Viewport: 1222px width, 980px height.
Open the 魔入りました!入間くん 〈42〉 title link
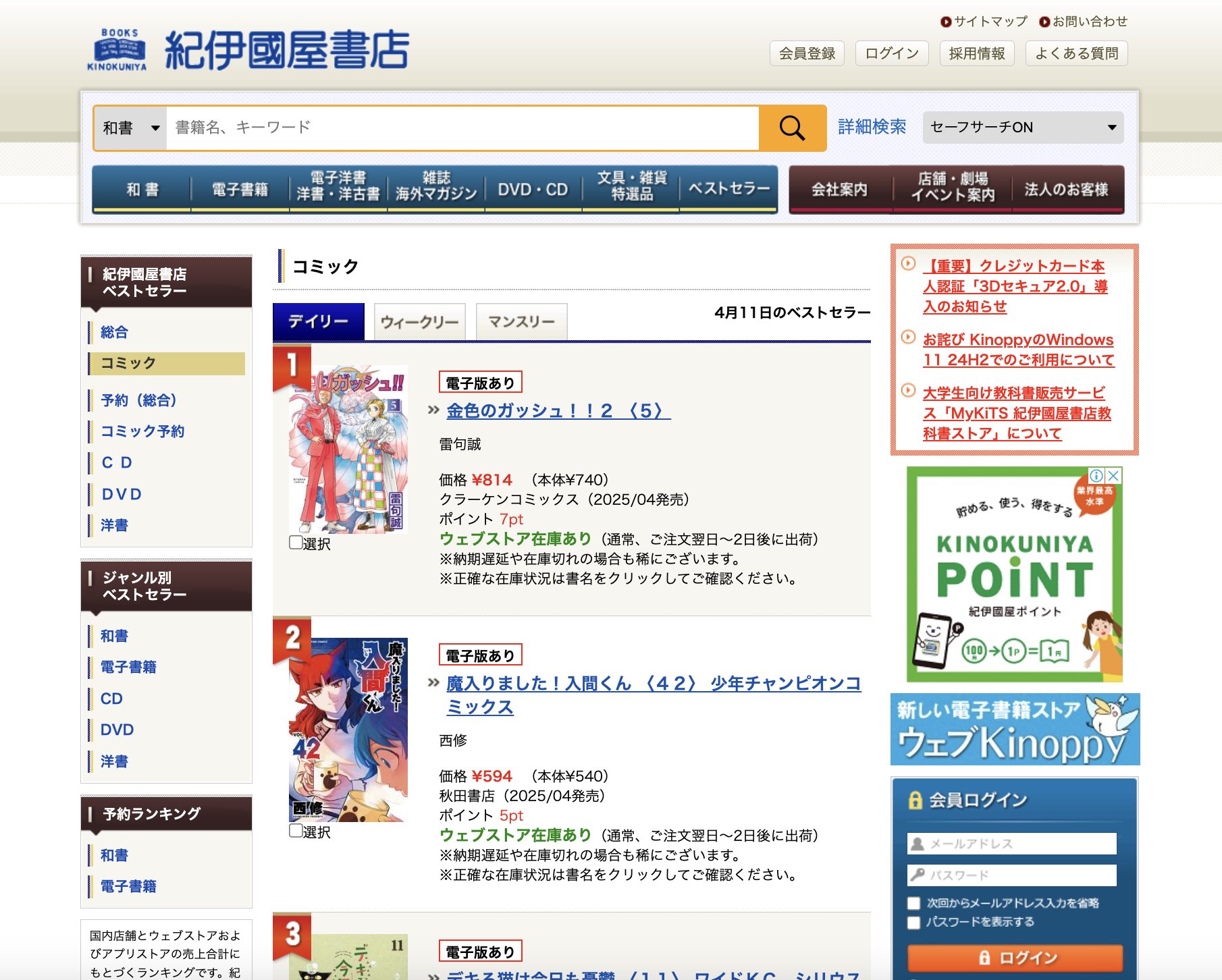654,695
